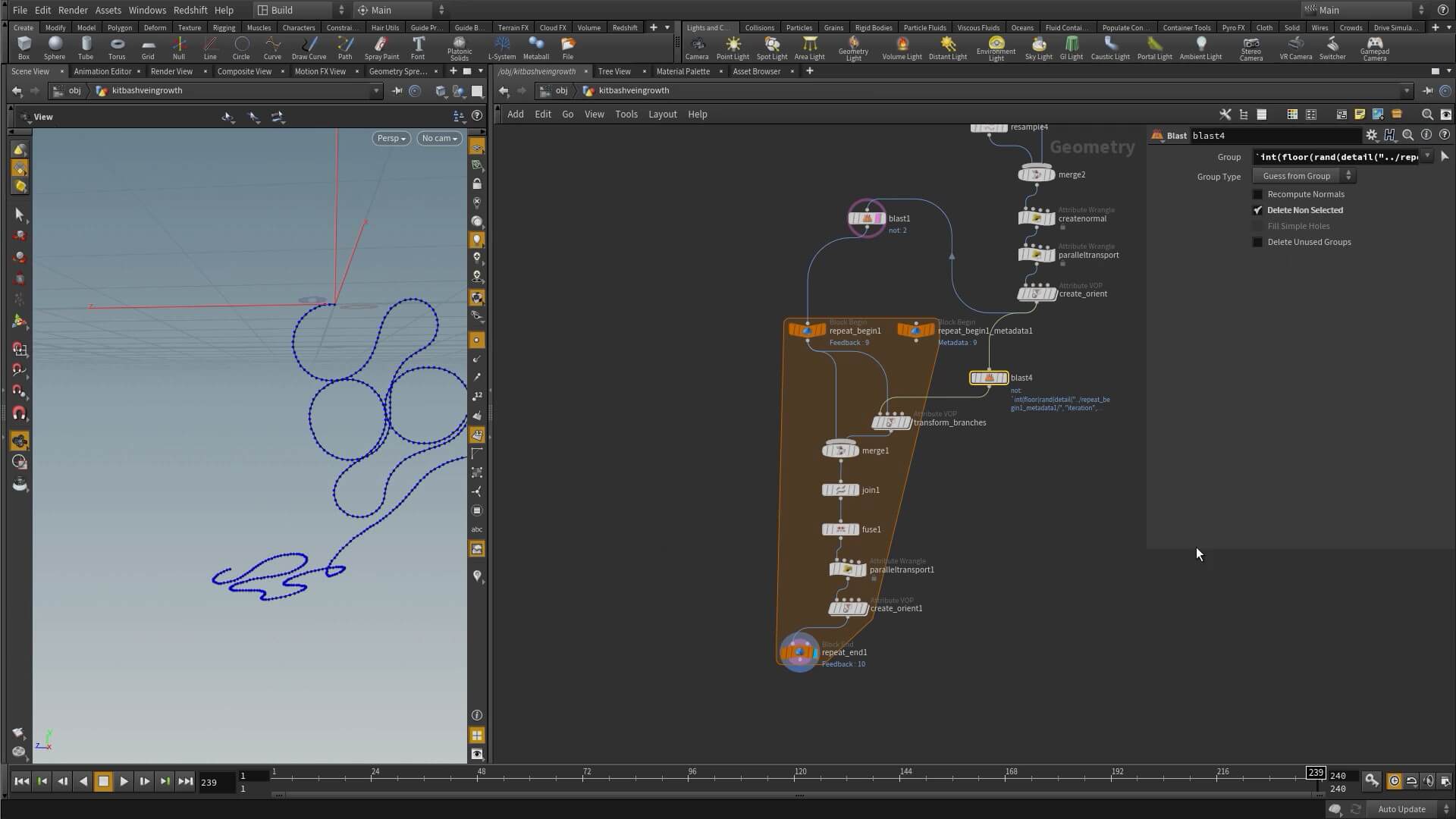Open the Group Type dropdown
1456x819 pixels.
[x=1304, y=176]
